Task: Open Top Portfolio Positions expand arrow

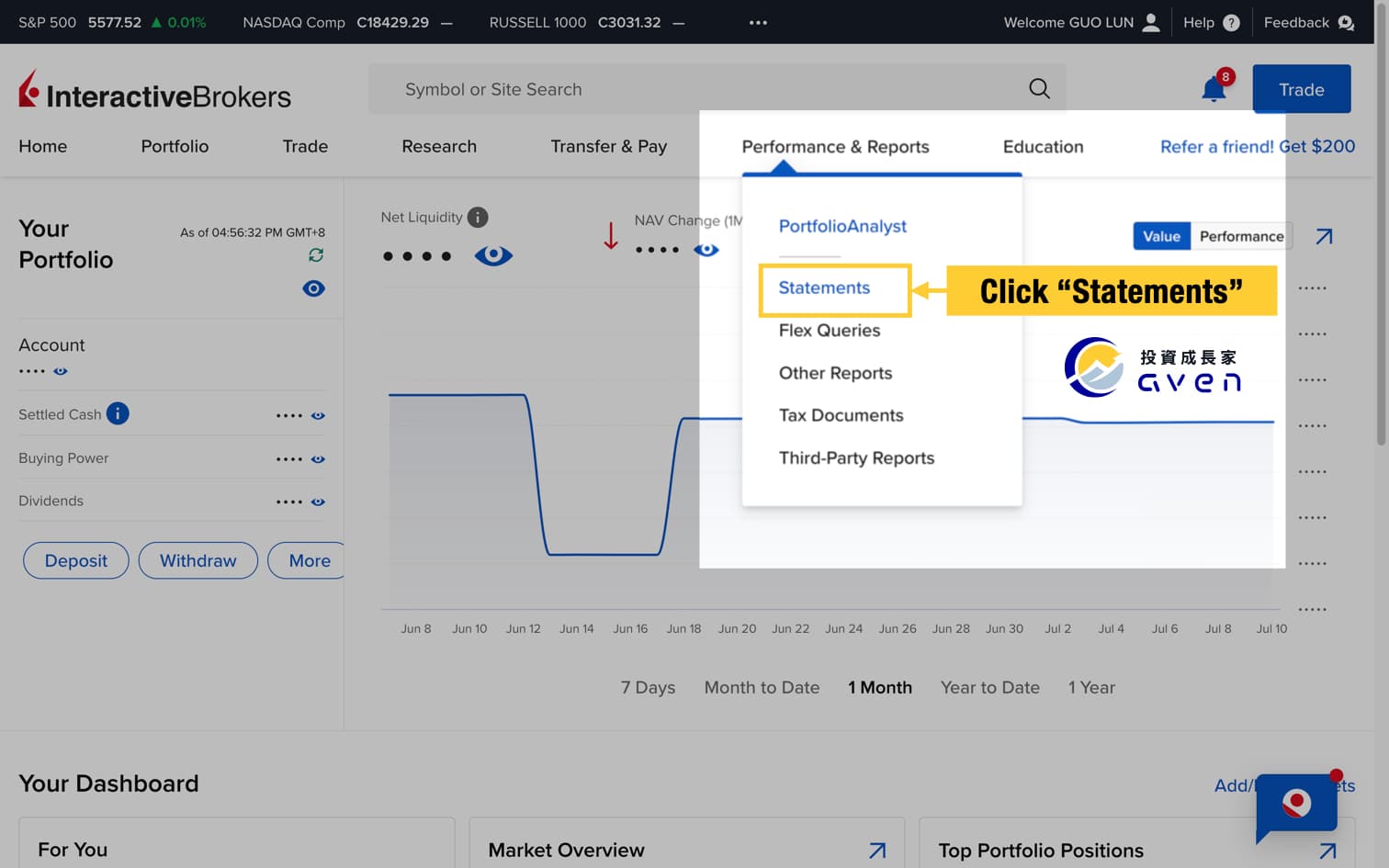Action: (1327, 851)
